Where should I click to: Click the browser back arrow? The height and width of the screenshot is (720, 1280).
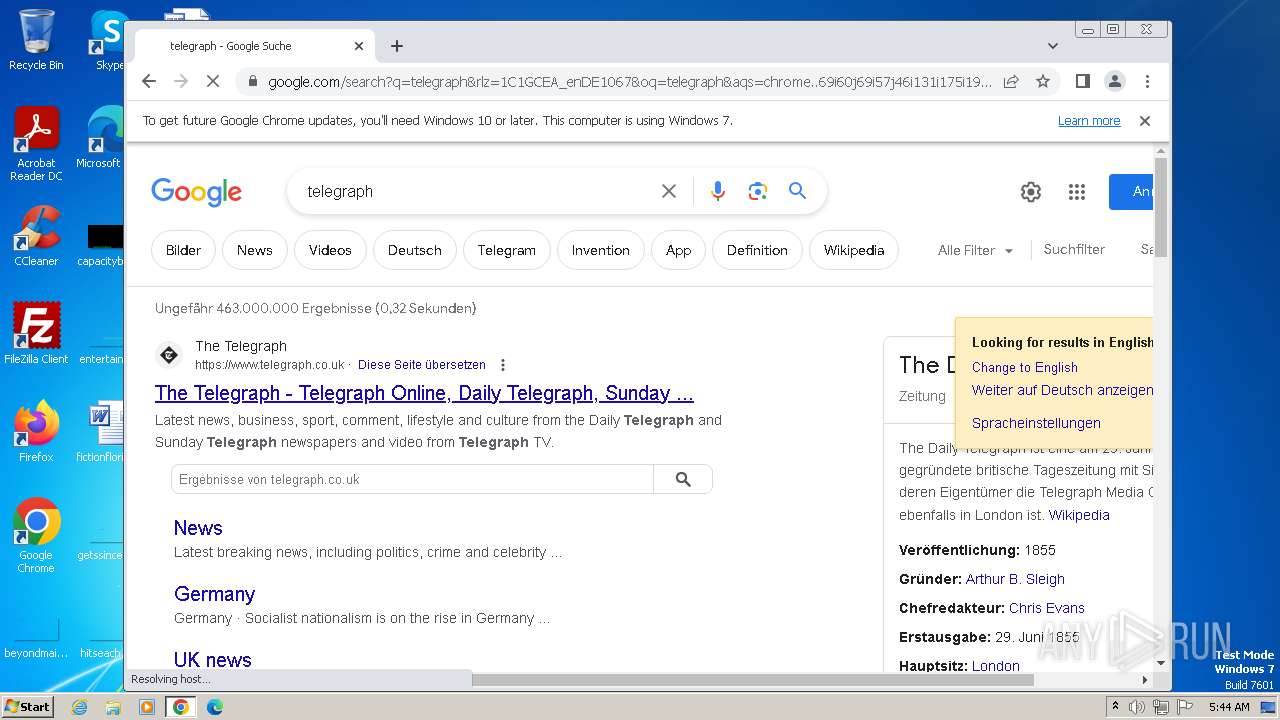click(x=149, y=81)
